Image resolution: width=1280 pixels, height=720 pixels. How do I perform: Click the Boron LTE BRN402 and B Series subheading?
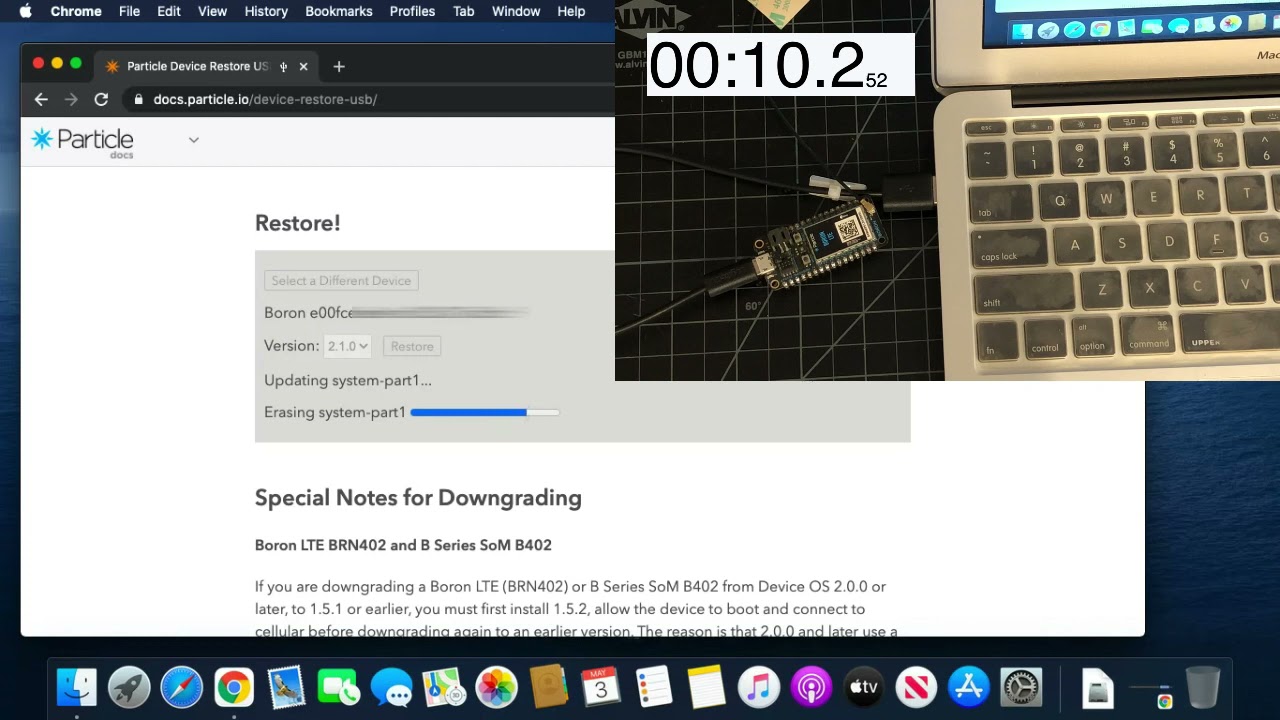pyautogui.click(x=403, y=545)
